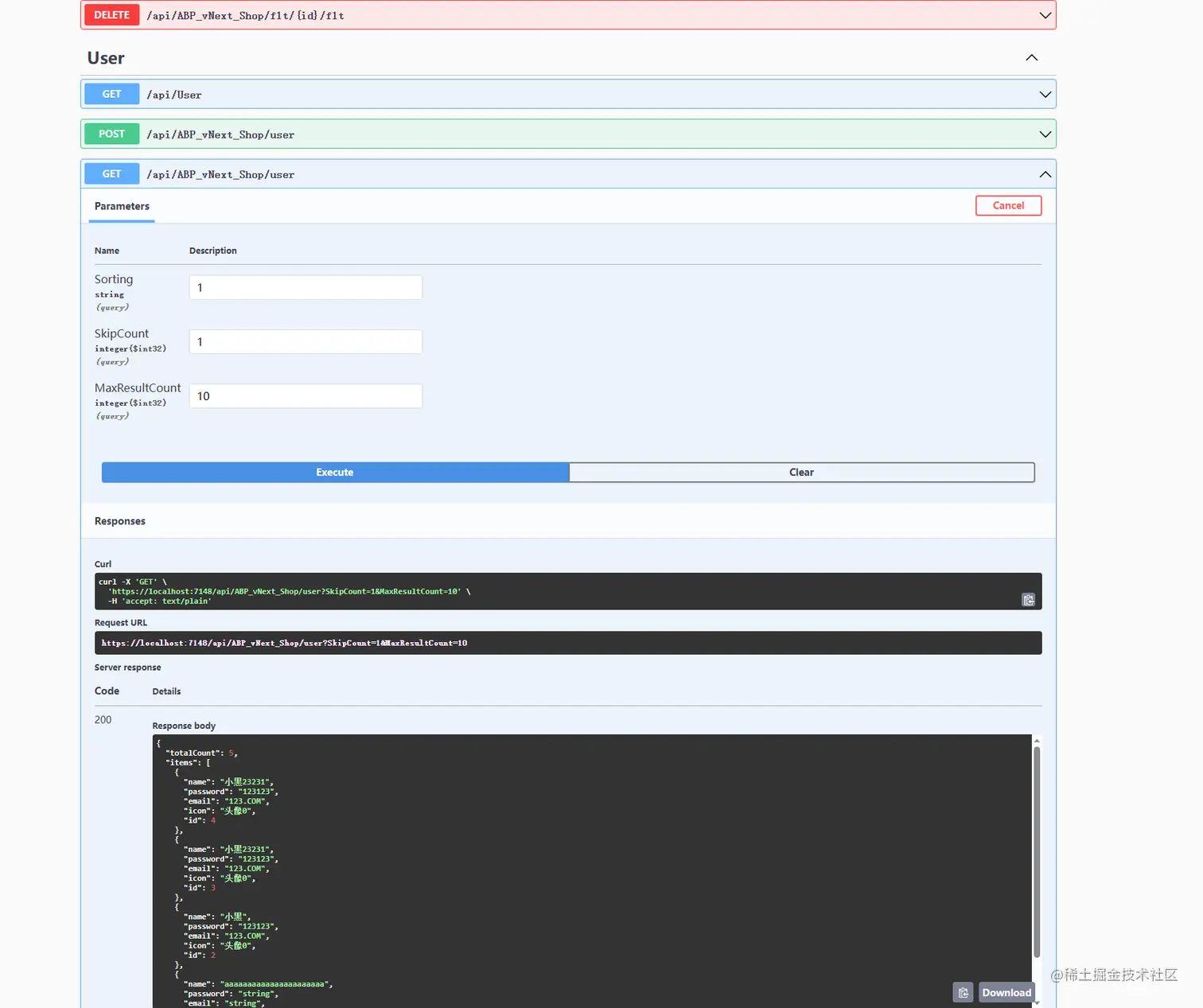
Task: Click the GET badge for /api/User
Action: pos(111,94)
